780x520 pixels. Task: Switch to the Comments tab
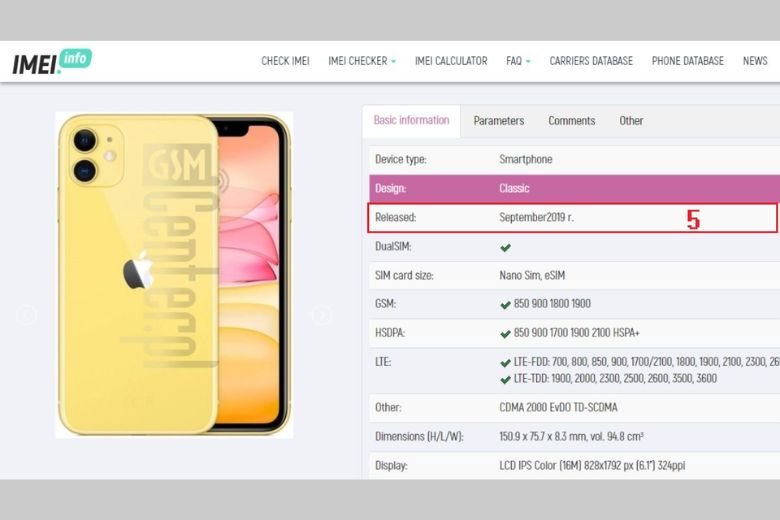[571, 121]
